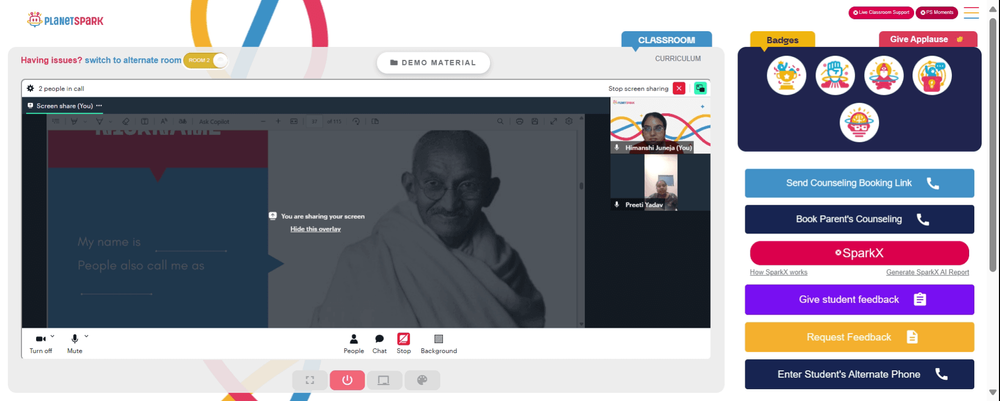Click the red power button below the call
The image size is (1000, 401).
(347, 380)
